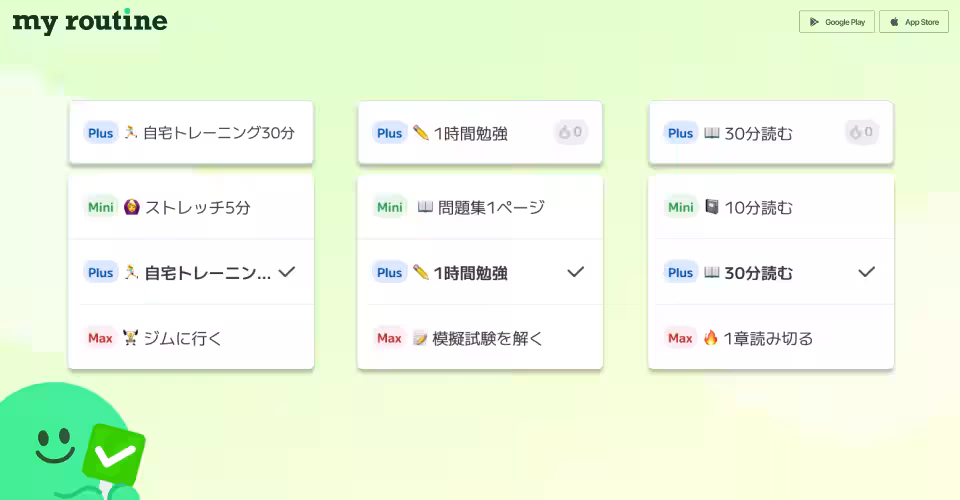The image size is (960, 500).
Task: Toggle checkmark on selected 1時間勉強 row
Action: coord(576,272)
